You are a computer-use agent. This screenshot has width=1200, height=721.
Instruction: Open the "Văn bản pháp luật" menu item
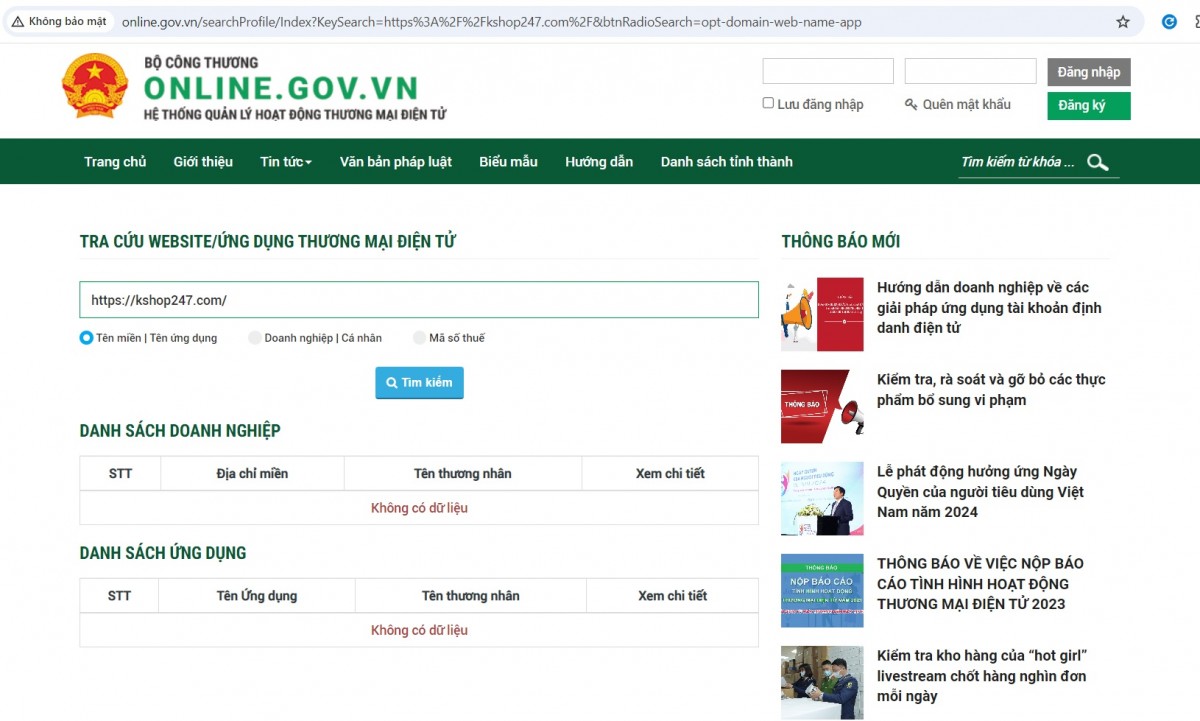click(x=395, y=162)
